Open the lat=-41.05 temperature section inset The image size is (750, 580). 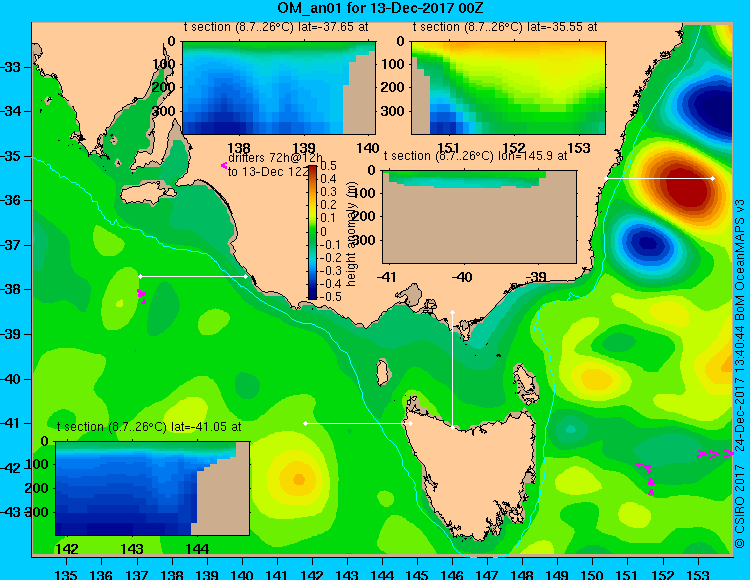click(152, 488)
